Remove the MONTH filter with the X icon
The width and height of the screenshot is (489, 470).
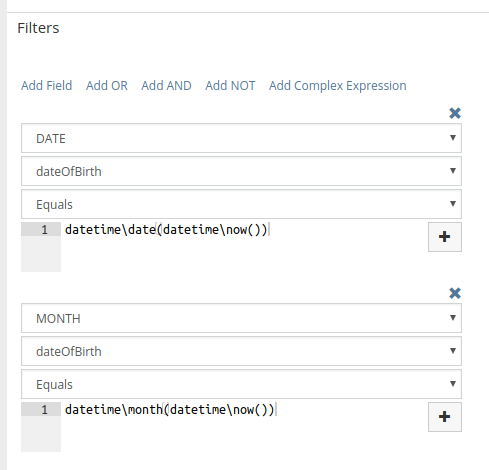(455, 293)
